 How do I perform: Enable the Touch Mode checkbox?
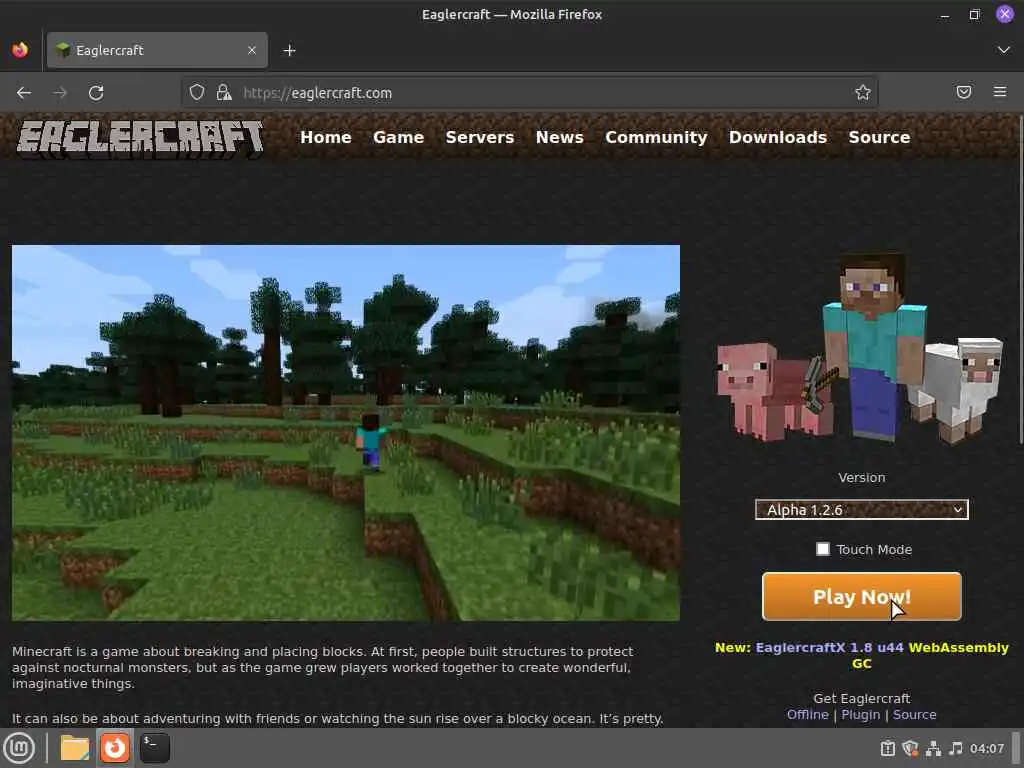[823, 549]
